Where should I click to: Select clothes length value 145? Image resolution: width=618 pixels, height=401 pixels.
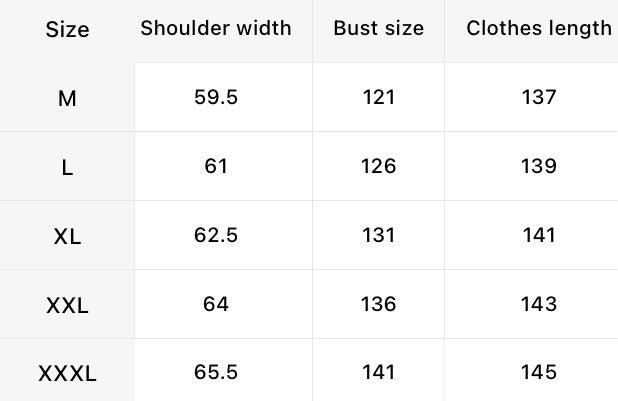[539, 373]
